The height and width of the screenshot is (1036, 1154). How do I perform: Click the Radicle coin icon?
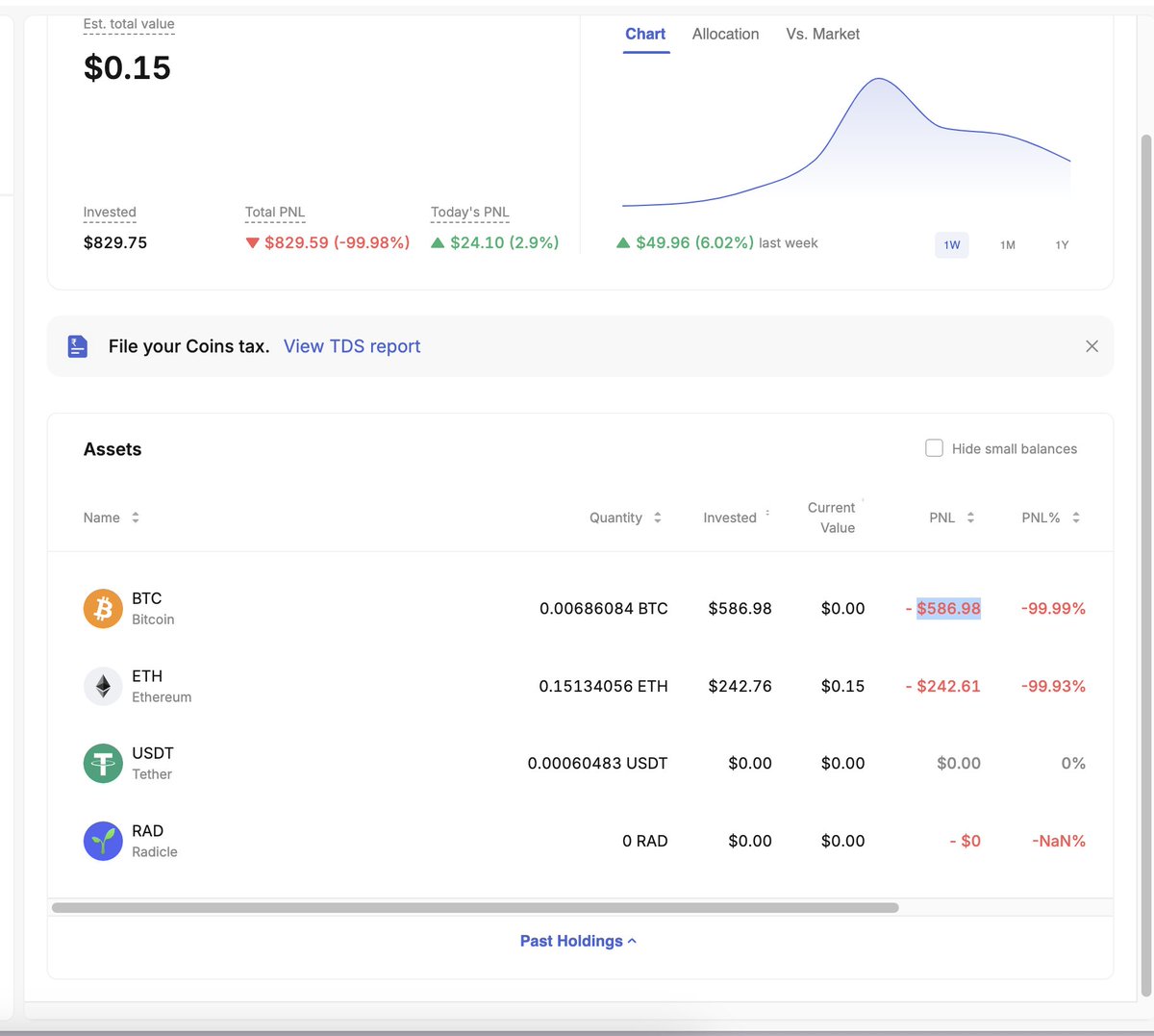(x=103, y=841)
